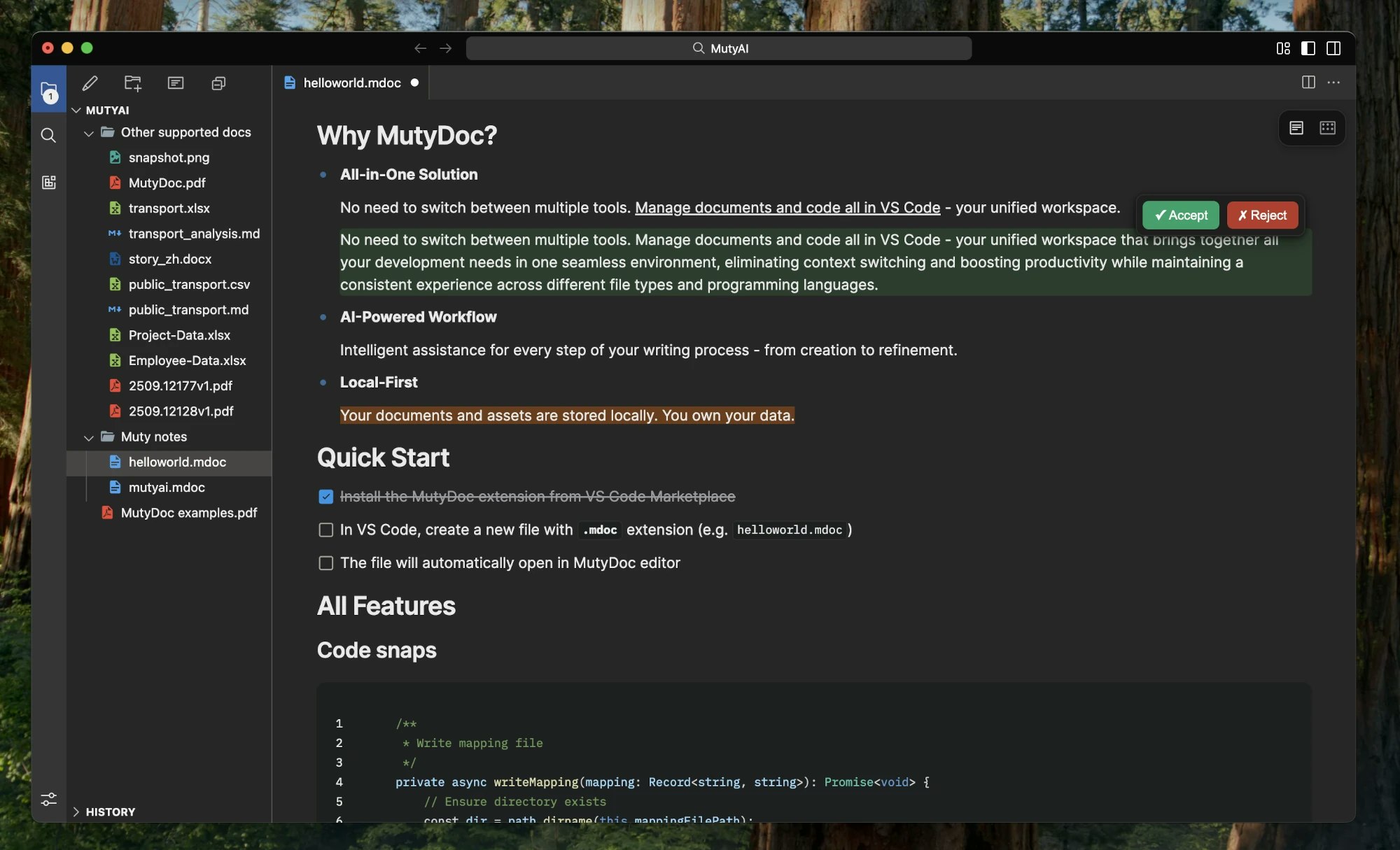Select the helloworld.mdoc editor tab
The width and height of the screenshot is (1400, 850).
pos(352,83)
